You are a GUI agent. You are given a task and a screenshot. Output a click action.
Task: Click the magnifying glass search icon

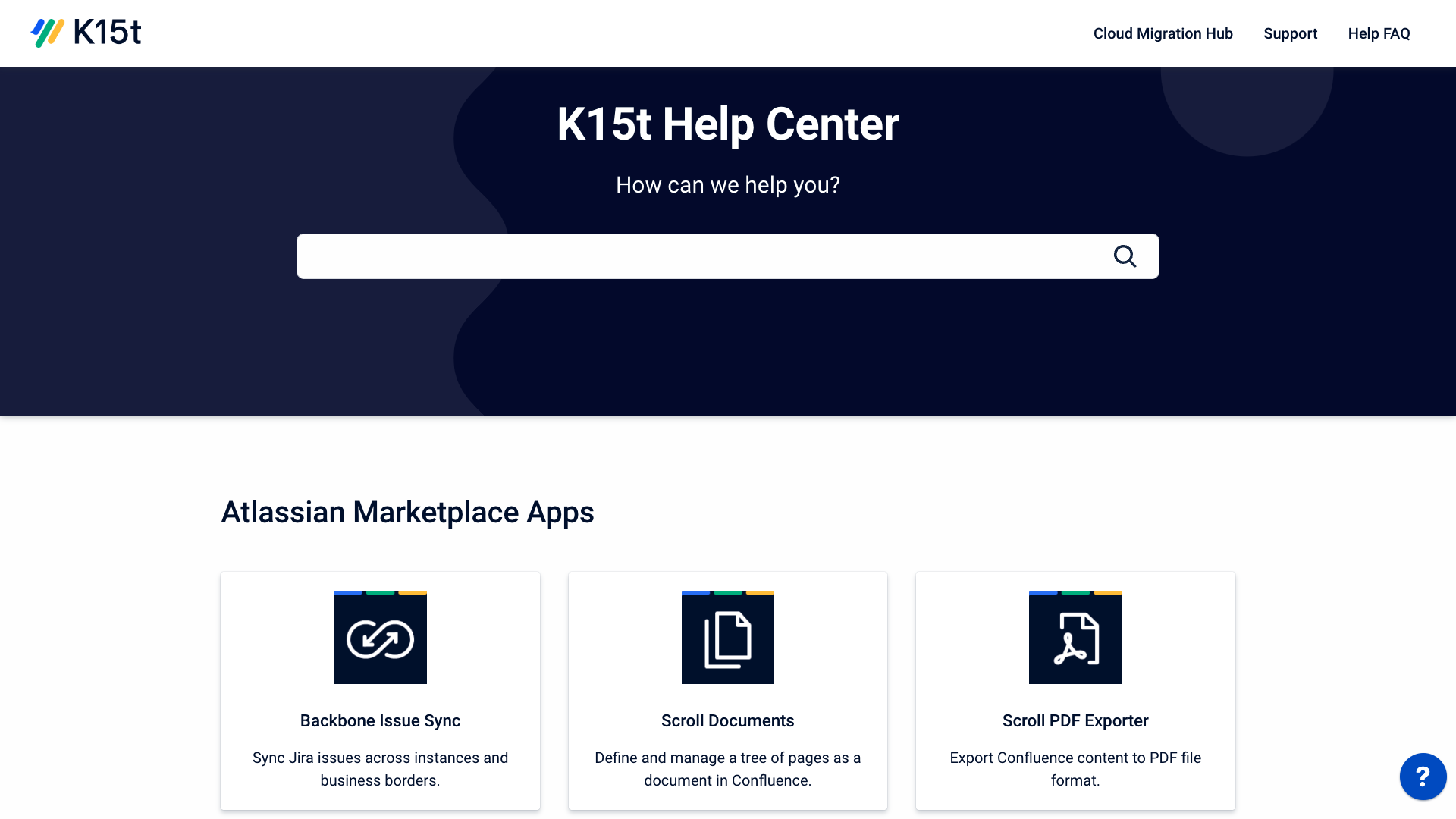pos(1125,256)
